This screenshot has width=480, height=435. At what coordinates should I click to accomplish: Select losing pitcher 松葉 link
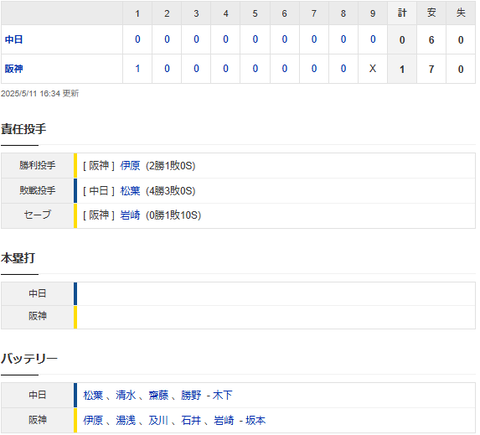130,191
